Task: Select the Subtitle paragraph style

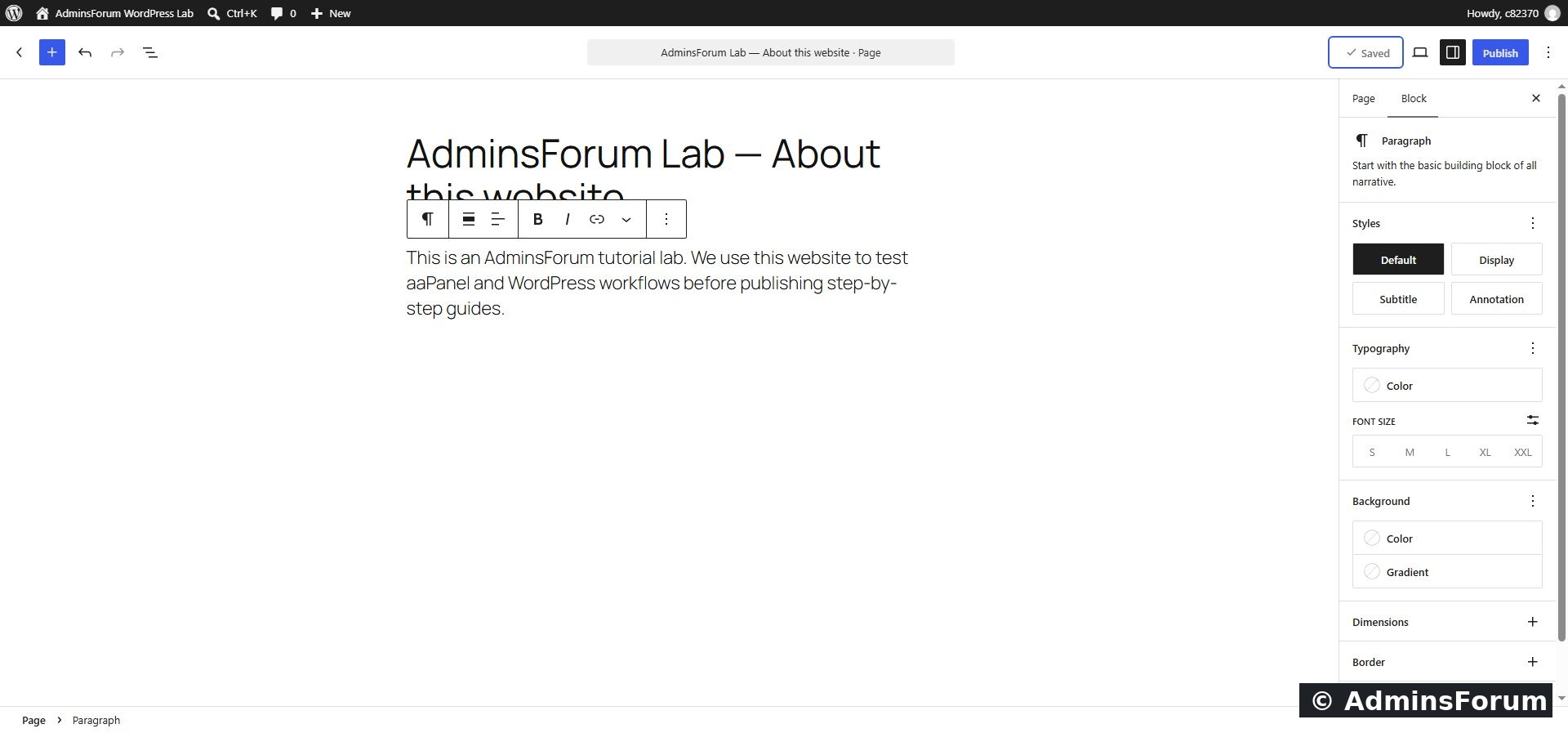Action: 1398,299
